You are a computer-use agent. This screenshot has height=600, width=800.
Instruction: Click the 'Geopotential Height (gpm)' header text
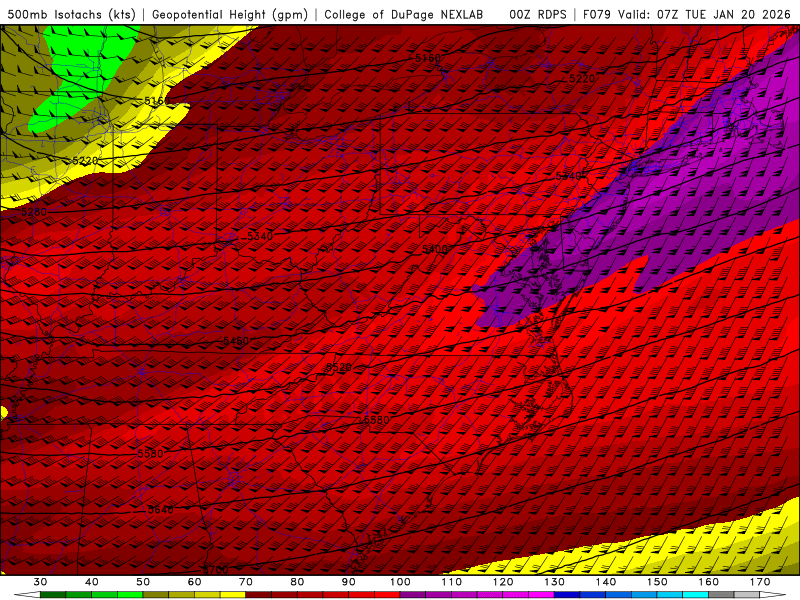point(230,14)
